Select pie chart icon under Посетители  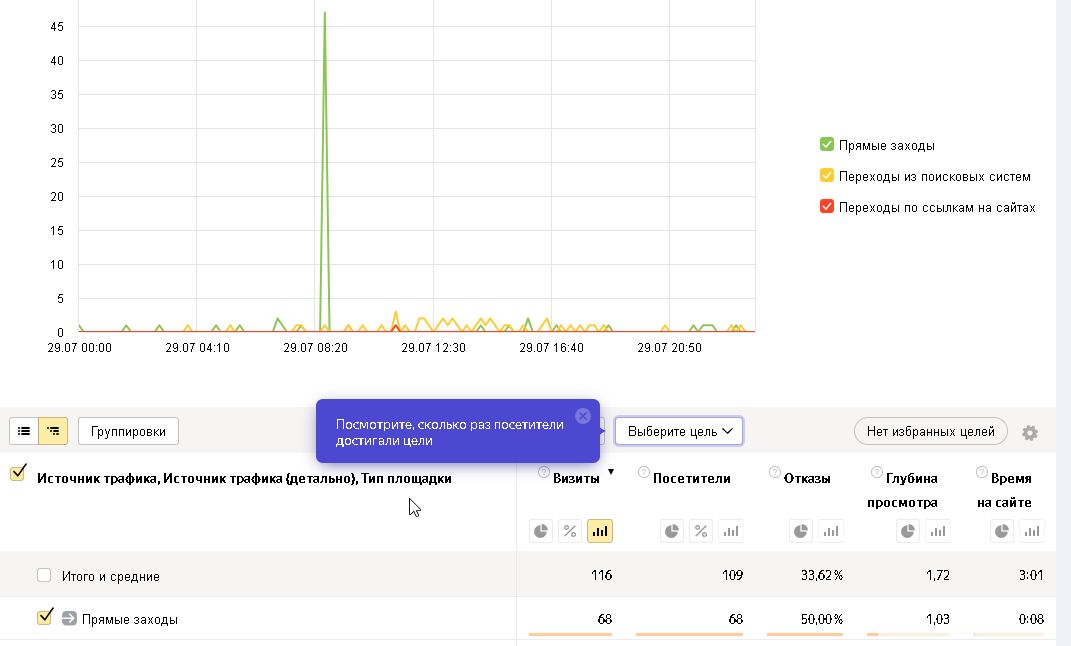point(672,531)
